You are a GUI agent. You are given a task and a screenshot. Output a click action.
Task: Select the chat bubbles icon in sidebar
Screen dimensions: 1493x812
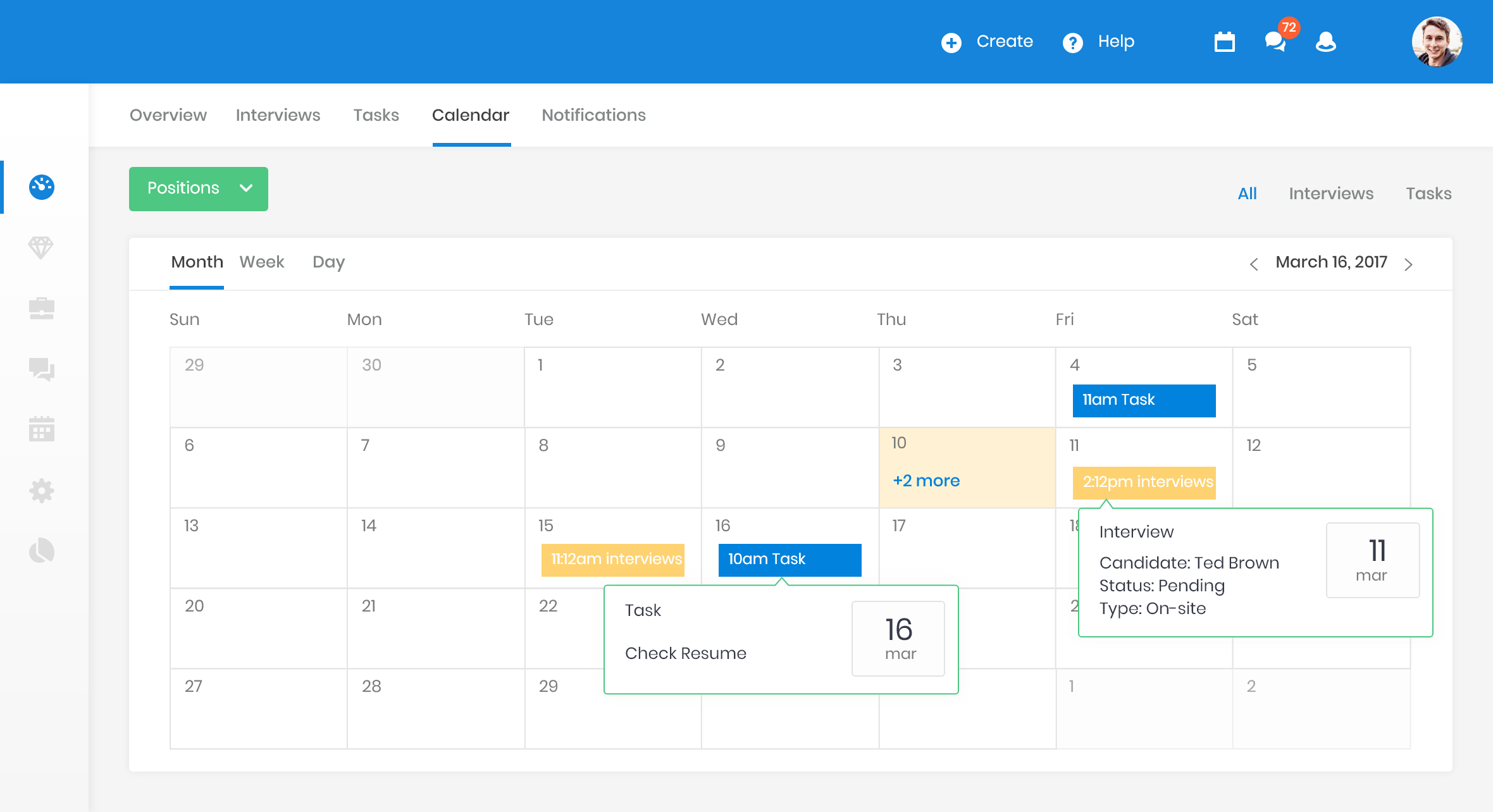42,369
